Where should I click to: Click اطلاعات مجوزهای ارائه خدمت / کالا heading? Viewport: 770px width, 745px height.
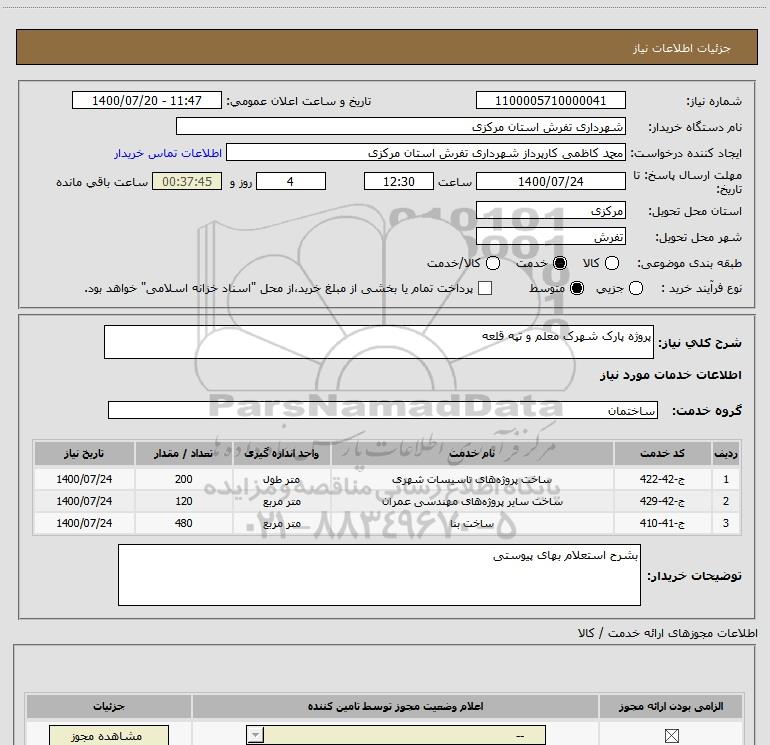[x=667, y=633]
